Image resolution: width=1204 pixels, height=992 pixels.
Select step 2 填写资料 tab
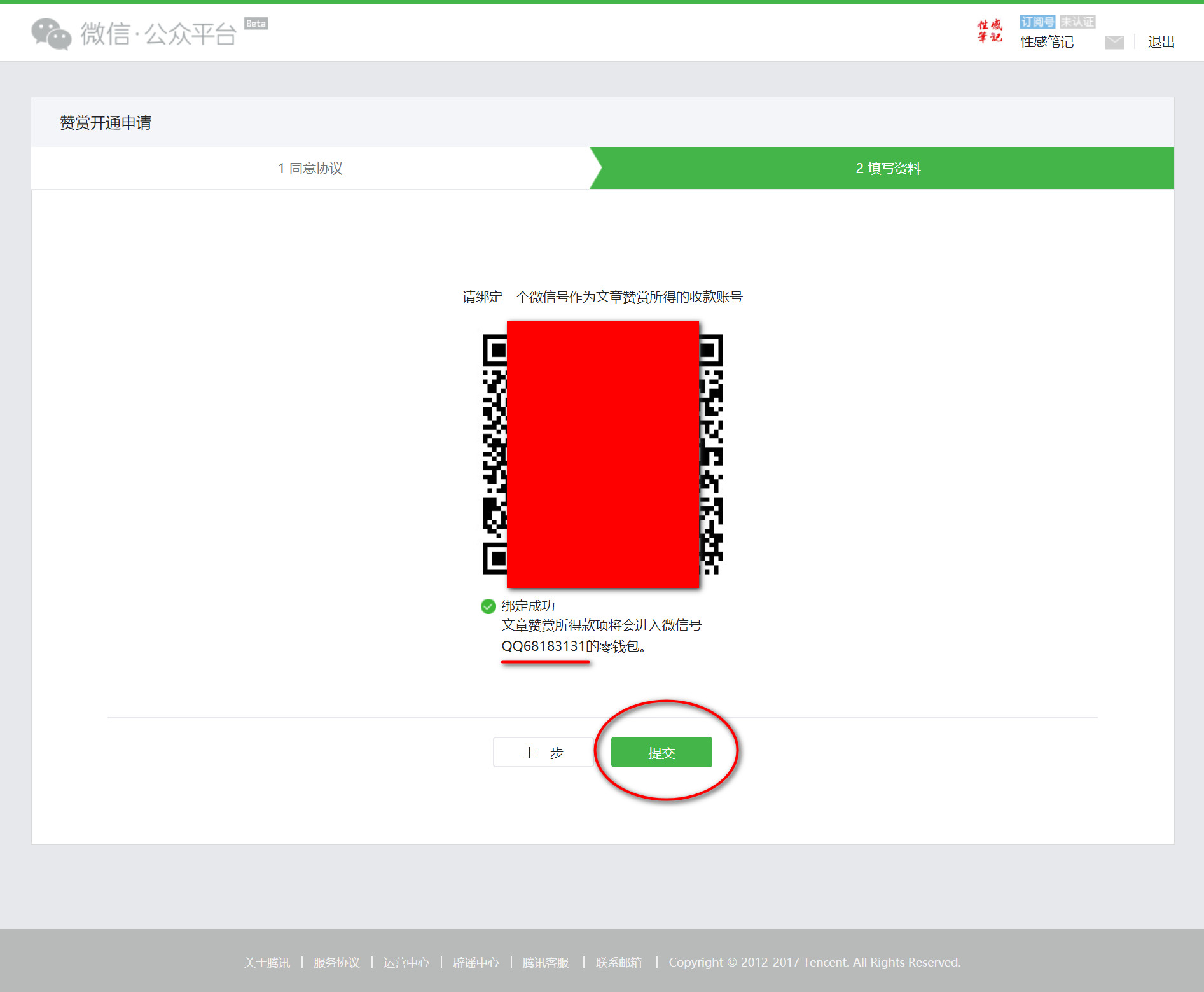click(888, 168)
